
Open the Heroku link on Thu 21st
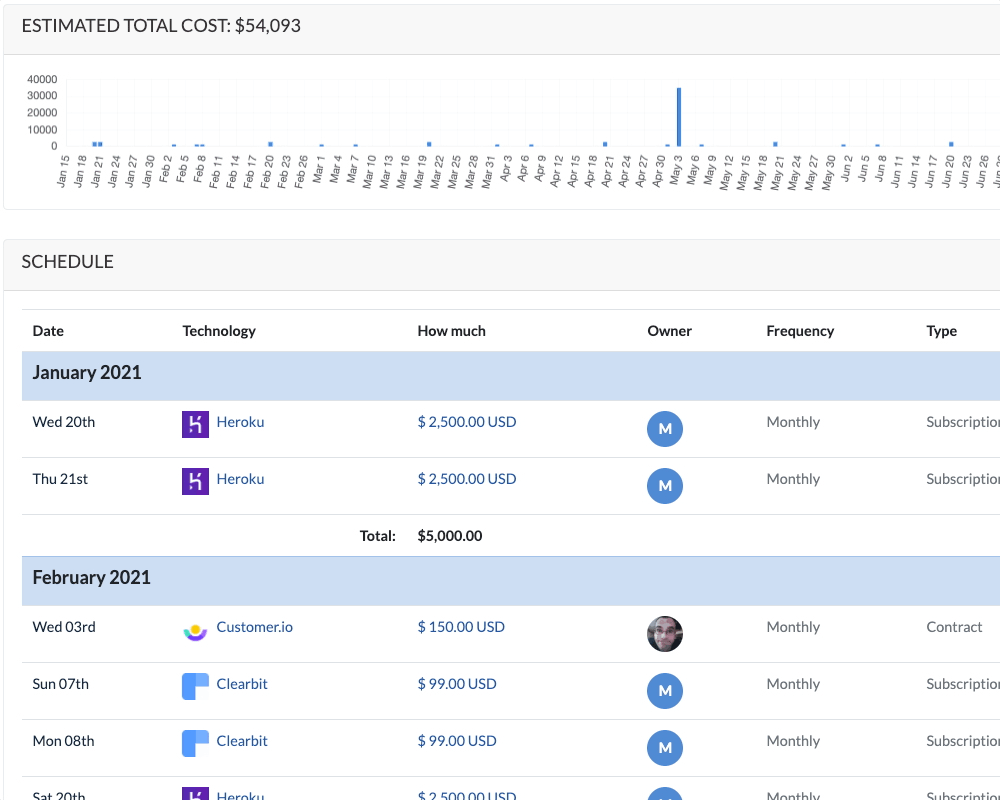pyautogui.click(x=240, y=478)
